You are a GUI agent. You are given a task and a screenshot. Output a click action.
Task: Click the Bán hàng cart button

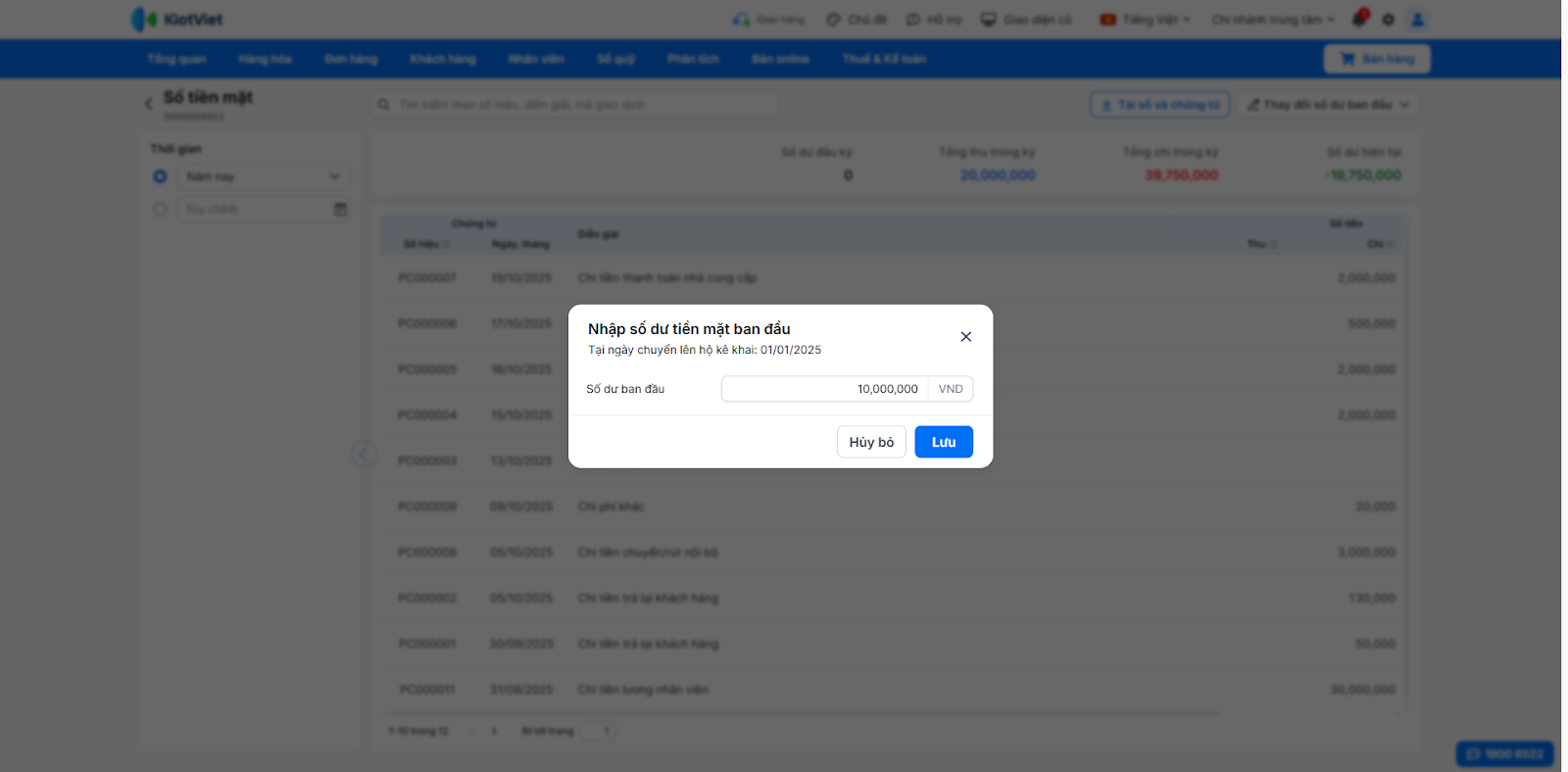pyautogui.click(x=1377, y=59)
